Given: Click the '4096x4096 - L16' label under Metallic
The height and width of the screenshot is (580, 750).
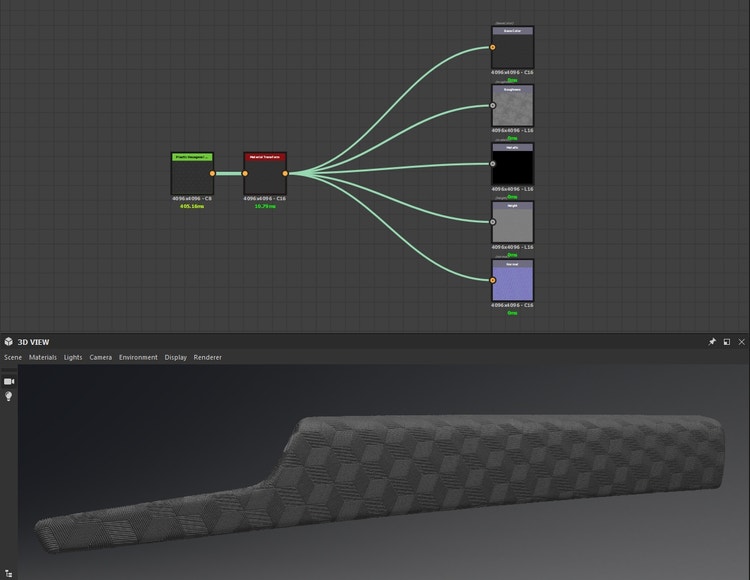Looking at the screenshot, I should (512, 189).
